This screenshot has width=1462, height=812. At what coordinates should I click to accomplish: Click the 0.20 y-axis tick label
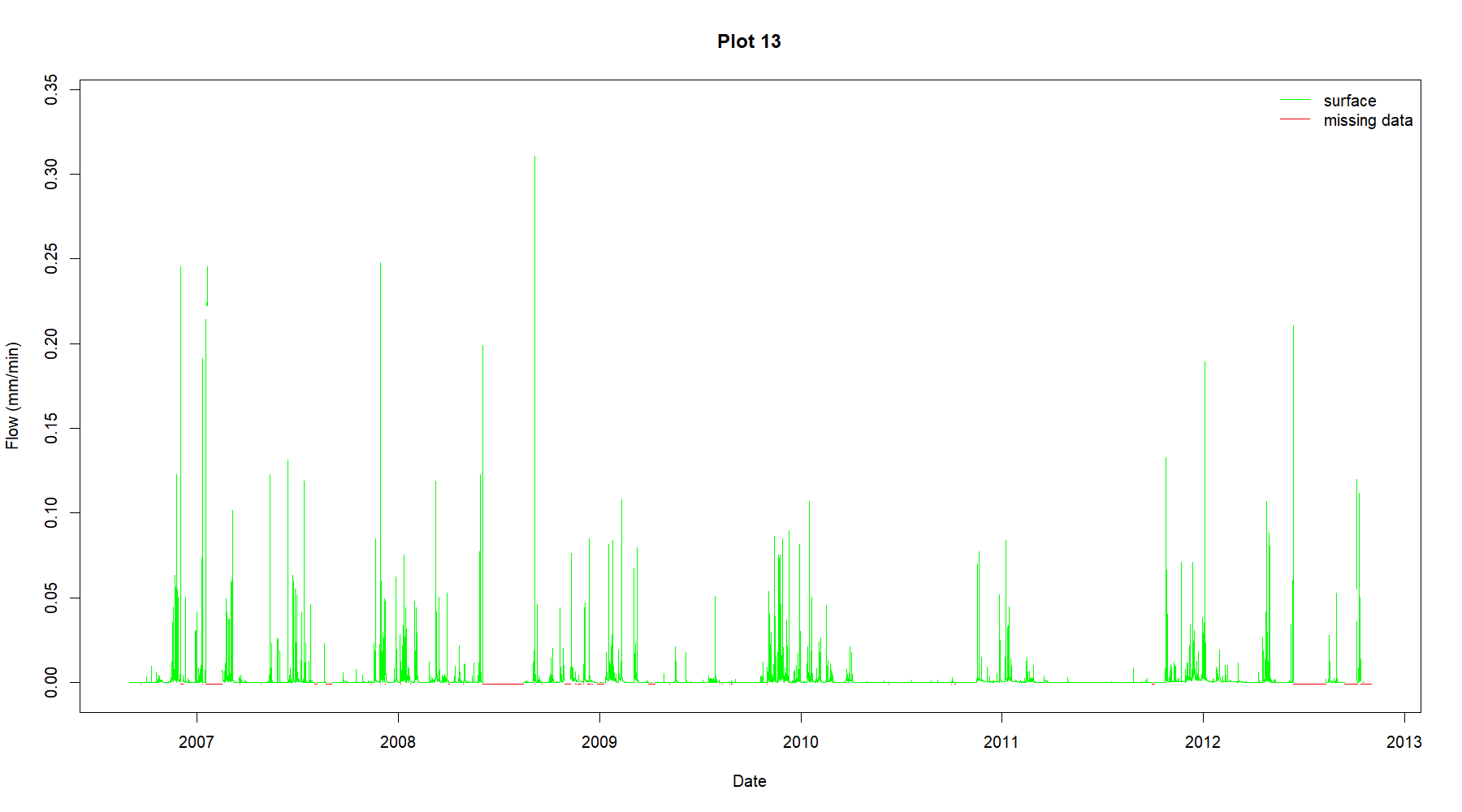coord(51,343)
